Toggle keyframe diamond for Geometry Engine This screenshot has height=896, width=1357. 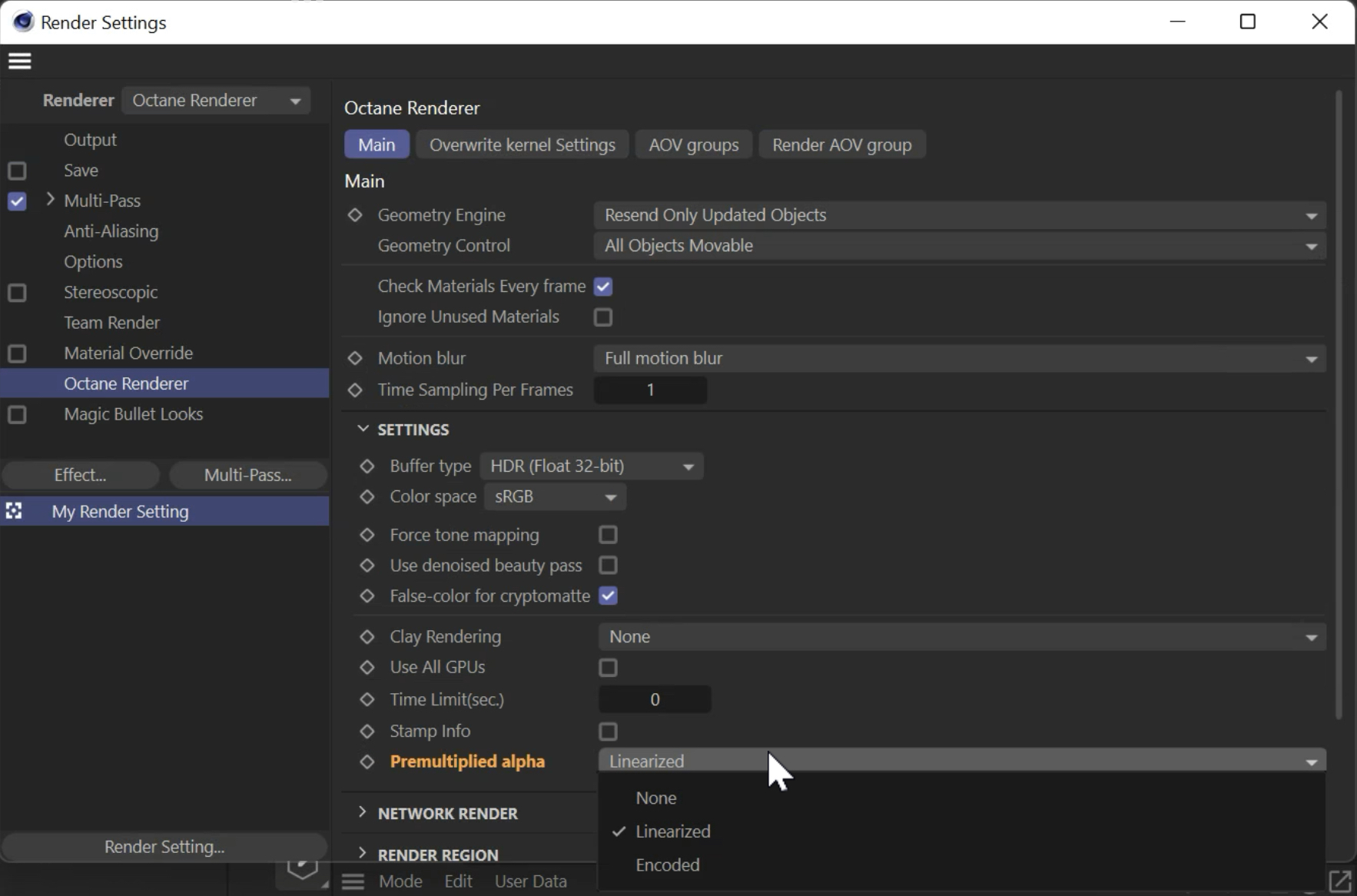(x=355, y=215)
